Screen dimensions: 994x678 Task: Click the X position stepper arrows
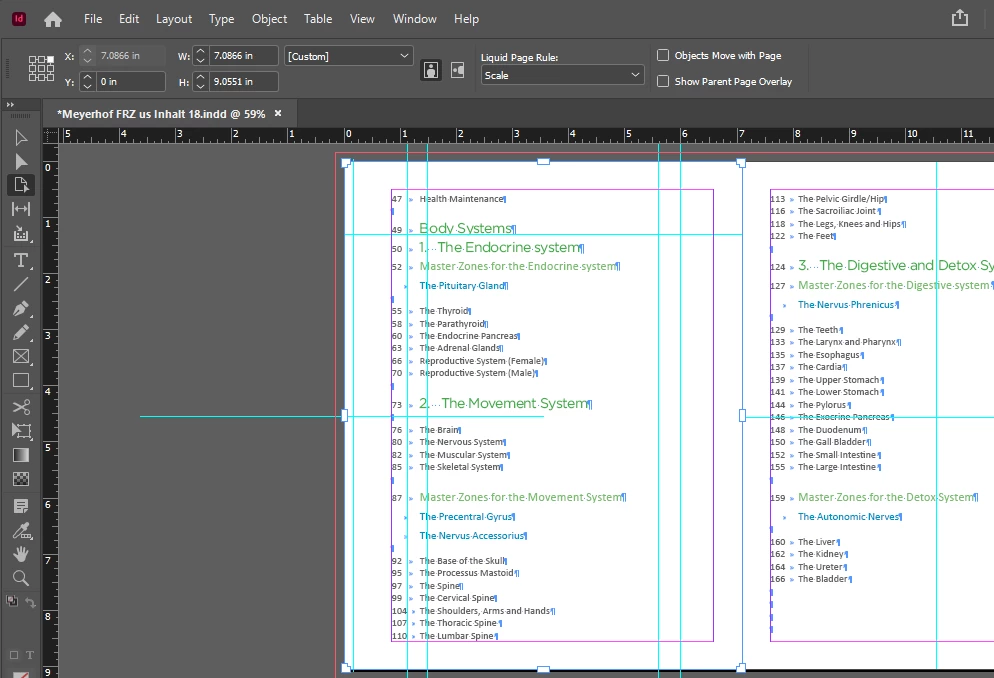pyautogui.click(x=87, y=56)
